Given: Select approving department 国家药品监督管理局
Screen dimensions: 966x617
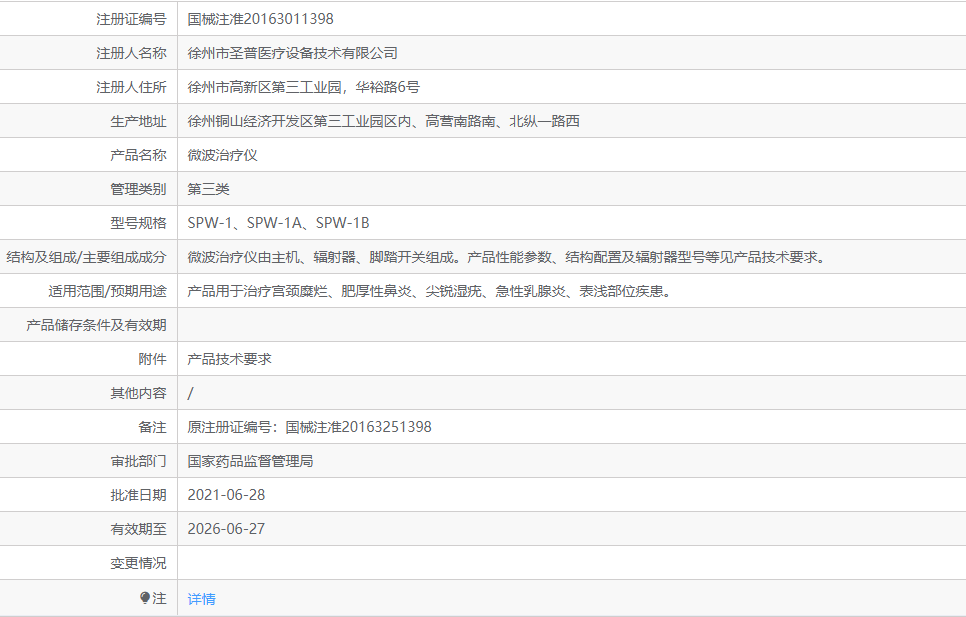Looking at the screenshot, I should click(x=250, y=461).
